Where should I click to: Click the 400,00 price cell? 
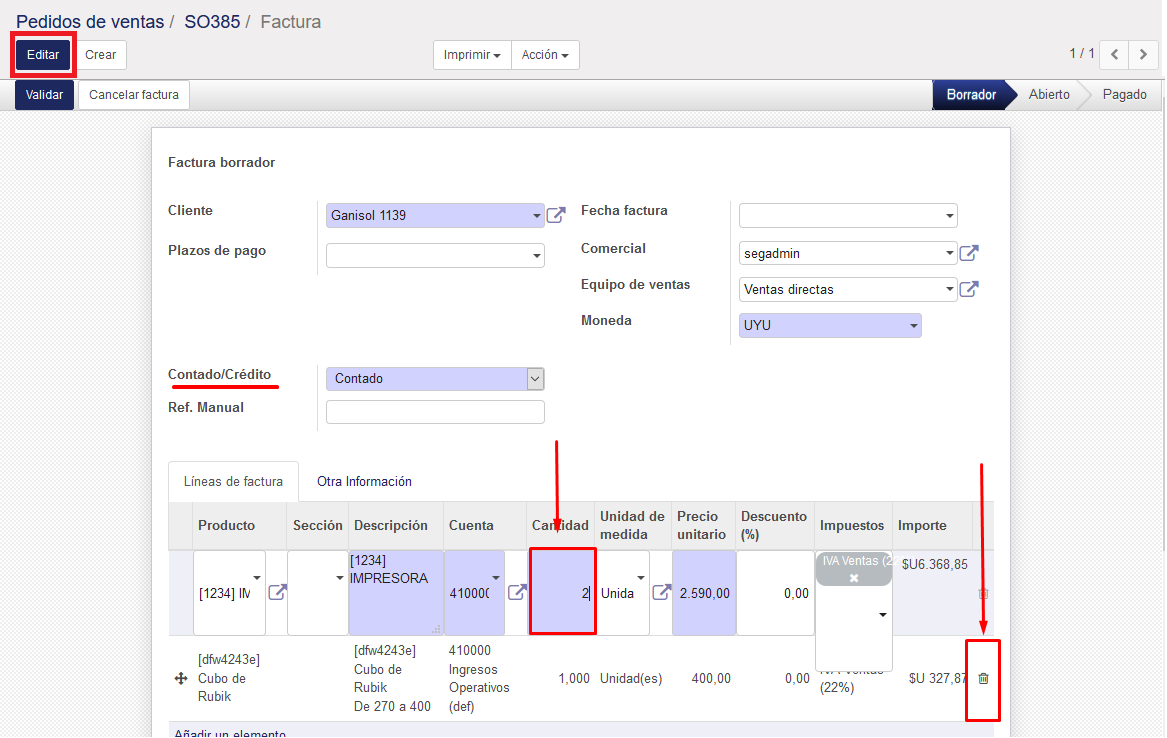click(711, 678)
